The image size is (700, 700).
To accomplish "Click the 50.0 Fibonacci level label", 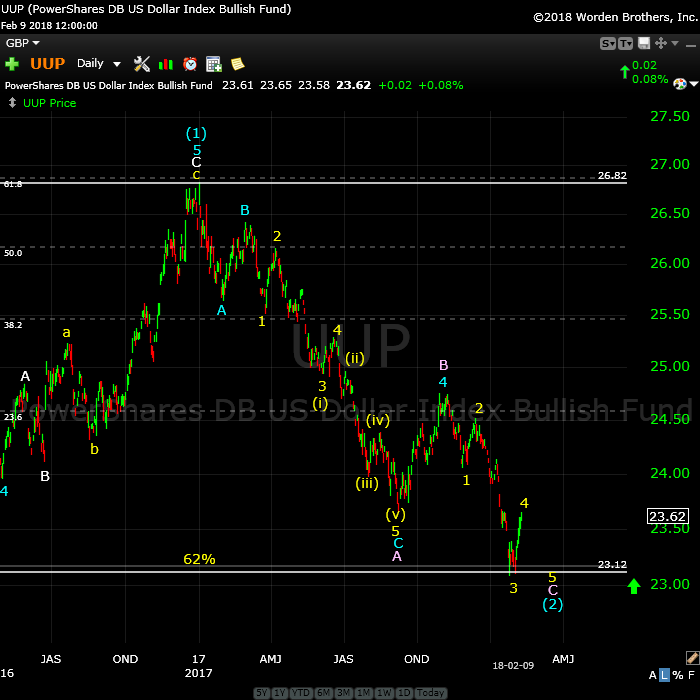I will 13,253.
